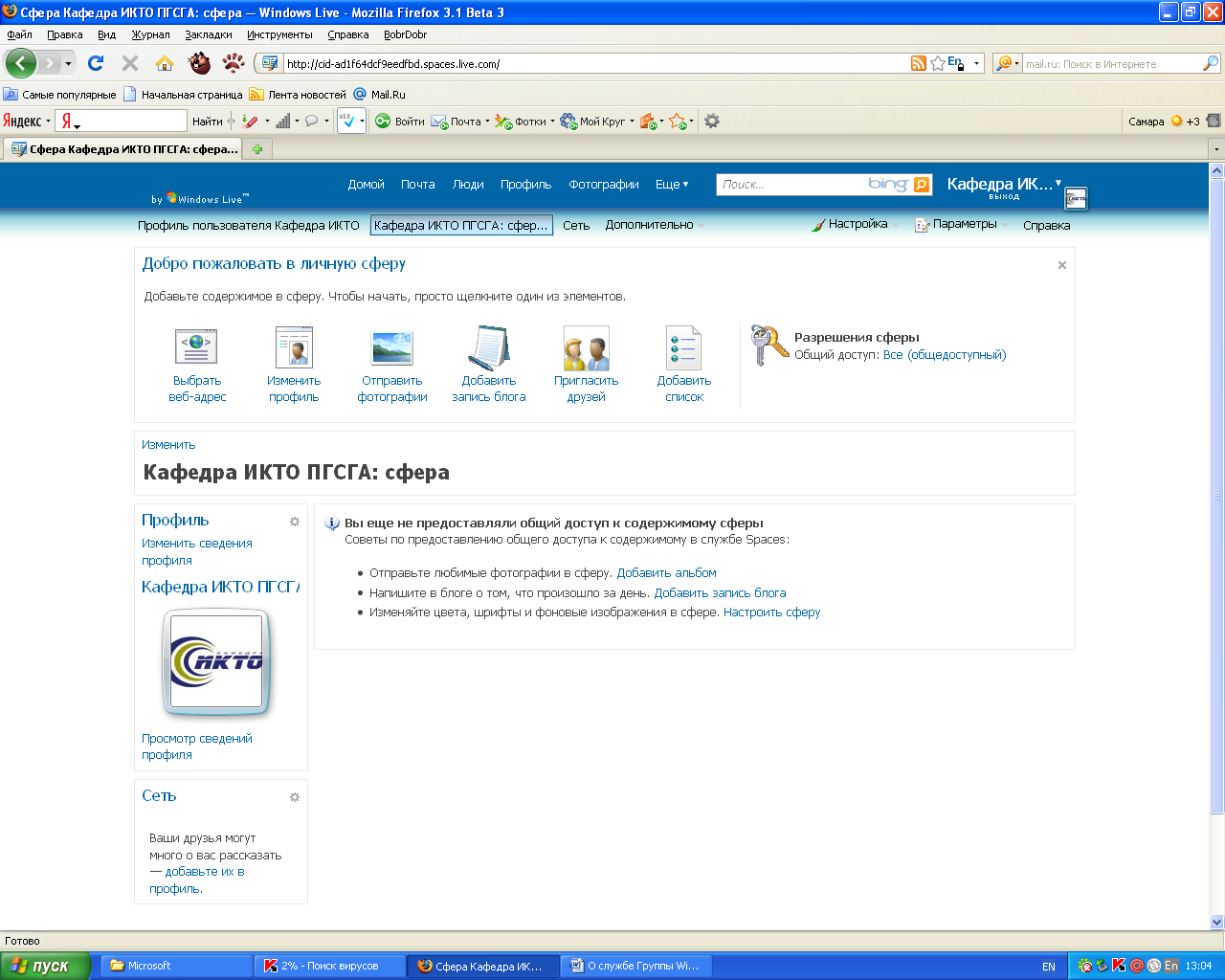
Task: Click the Добавить альбом link
Action: (666, 572)
